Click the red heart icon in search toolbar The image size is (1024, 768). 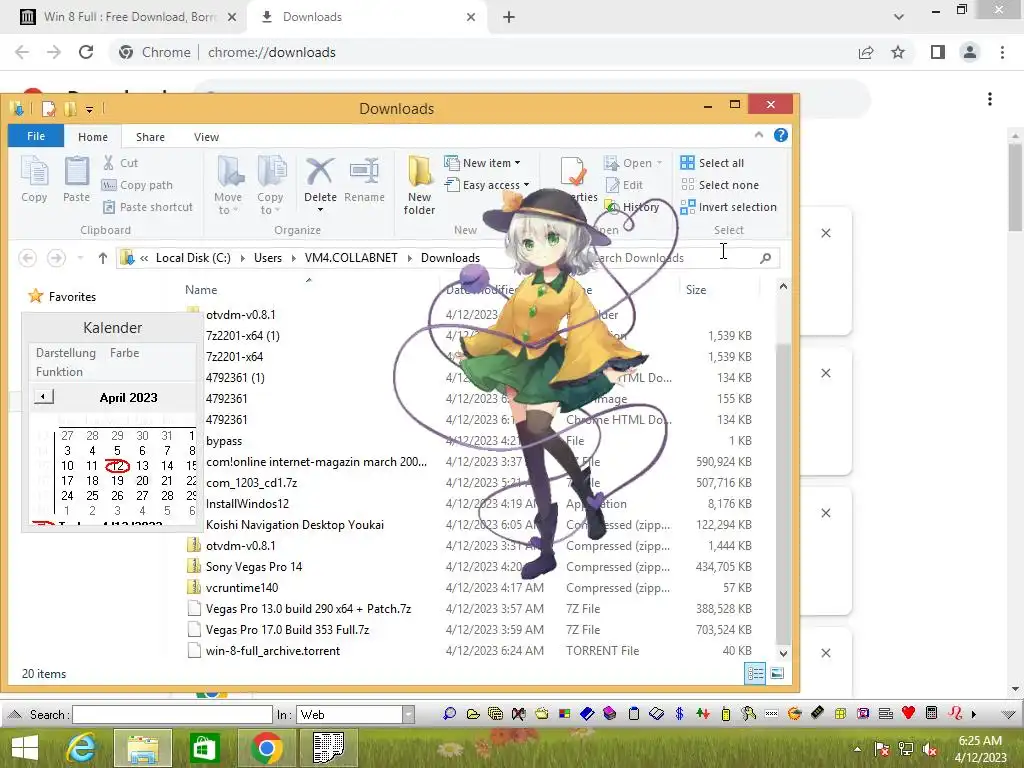click(x=908, y=713)
